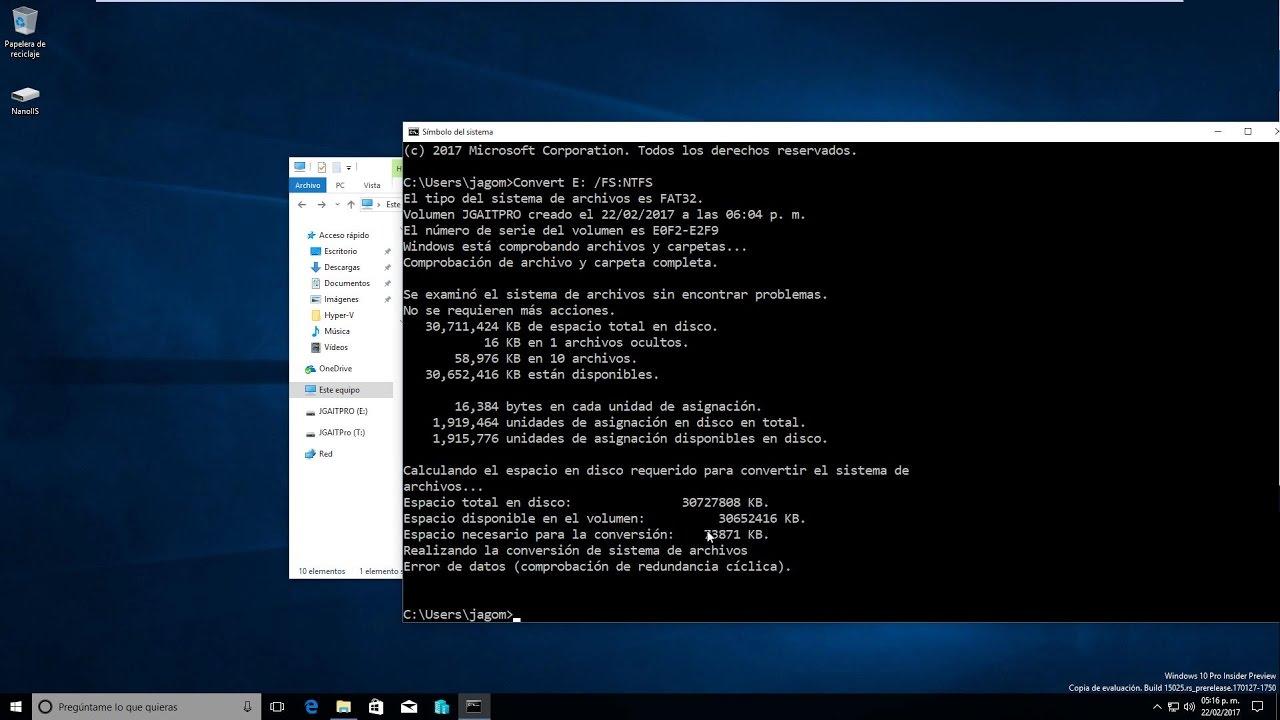Show hidden system tray icons

coord(1157,707)
